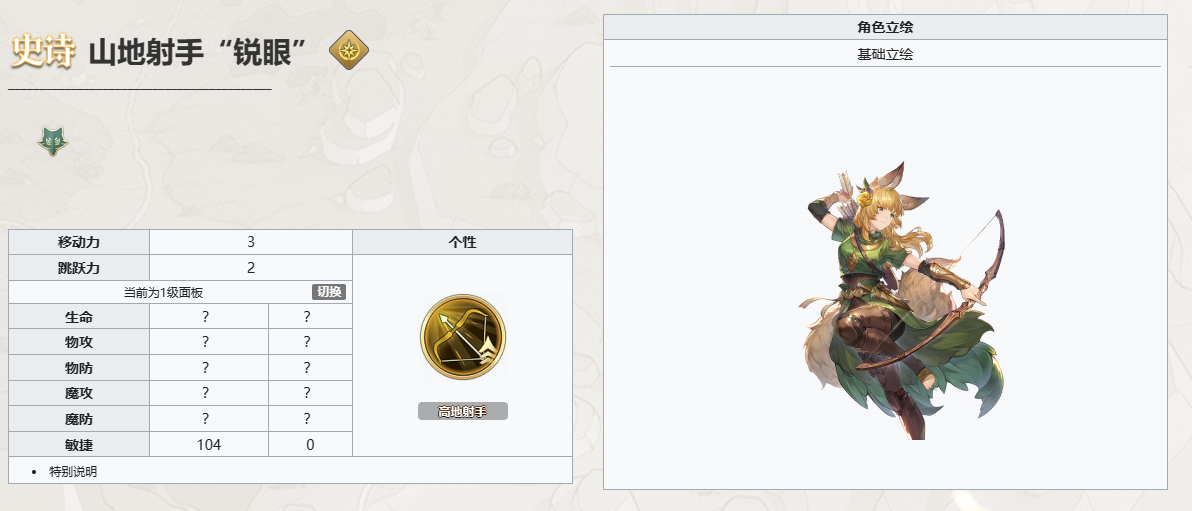Click the 当前为1级面板 status text
The width and height of the screenshot is (1192, 511).
(163, 292)
